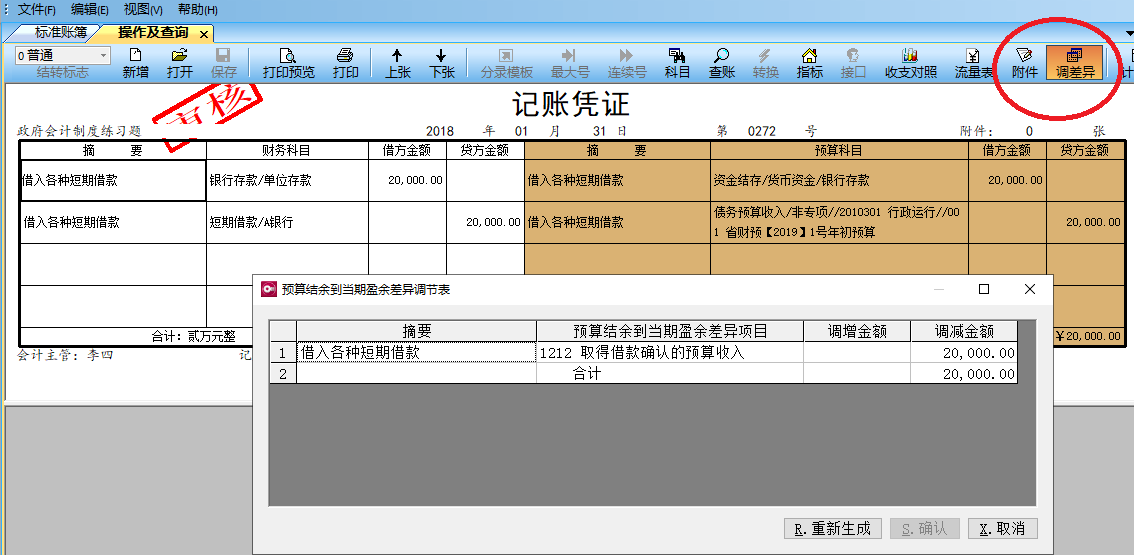Click the 借入各种短期借款 summary cell in dialog

[416, 353]
